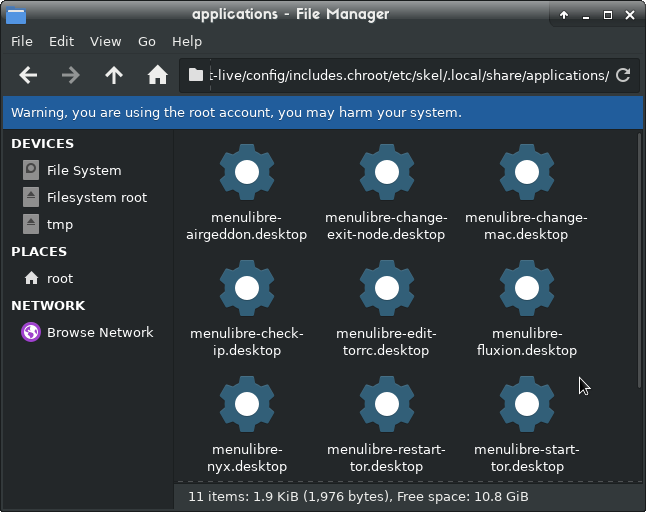This screenshot has height=512, width=646.
Task: Select menulibre-fluxion.desktop file icon
Action: 526,289
